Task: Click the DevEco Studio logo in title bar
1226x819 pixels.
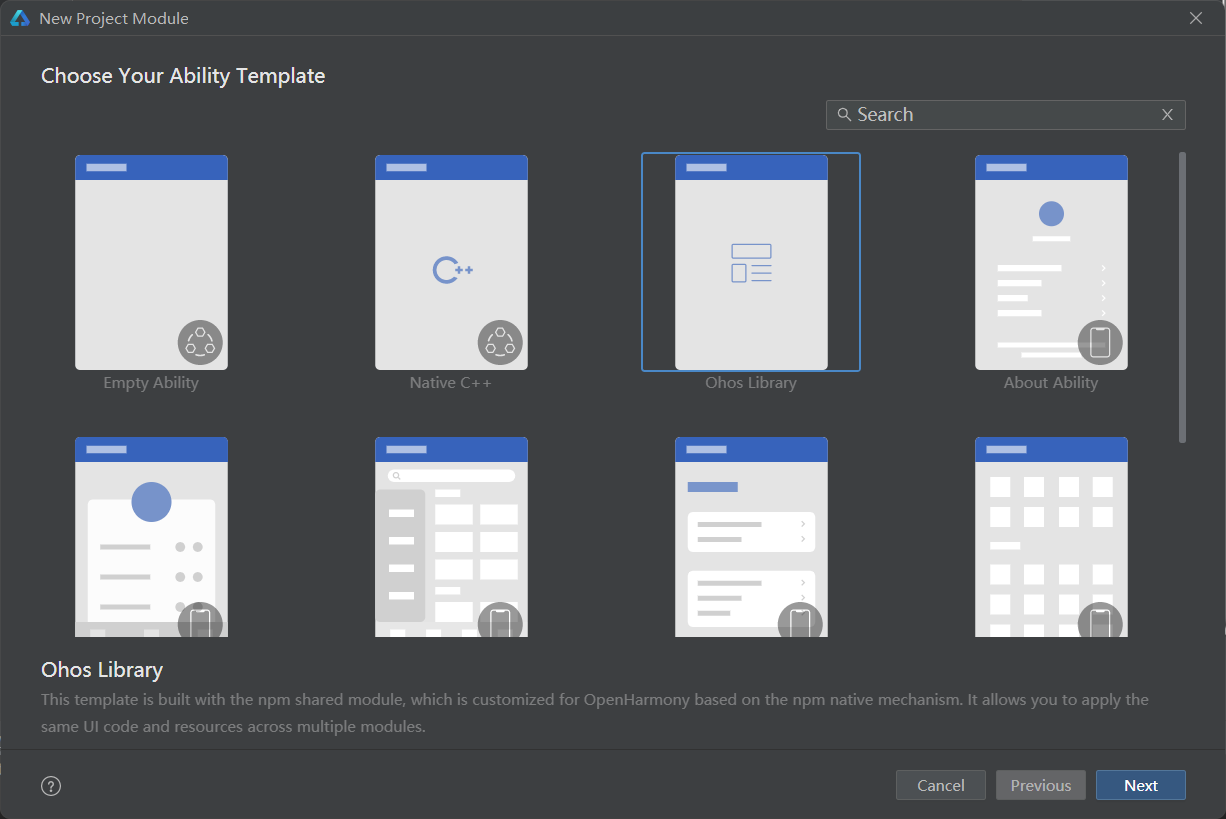Action: pos(20,18)
